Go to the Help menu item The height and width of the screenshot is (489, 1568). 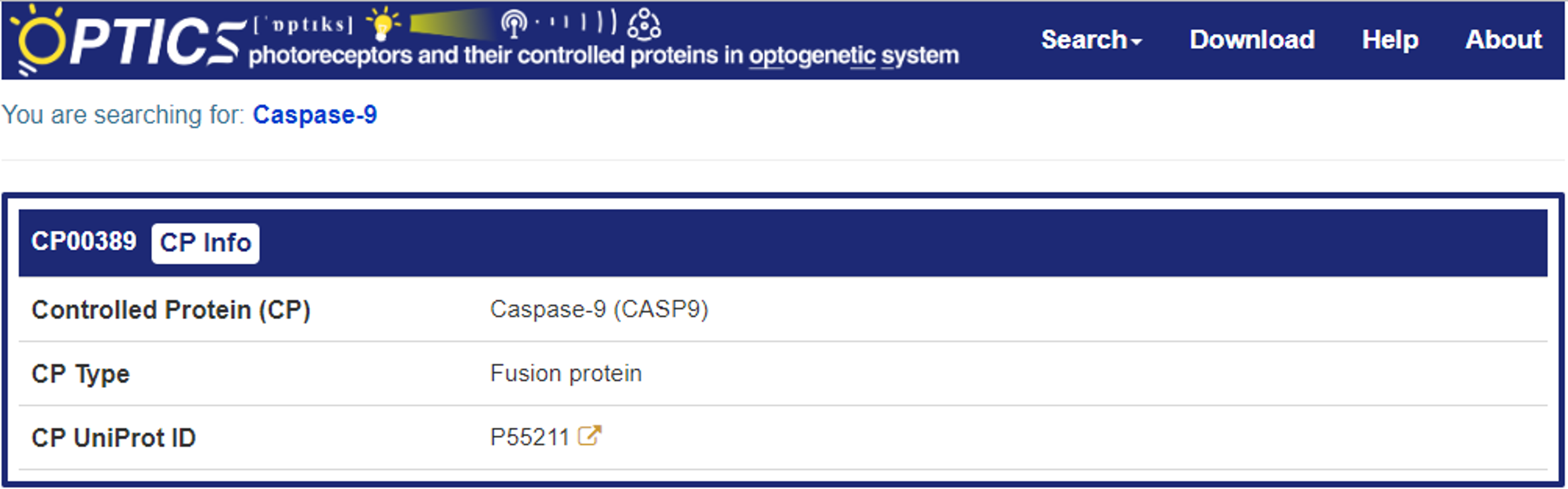click(1389, 40)
